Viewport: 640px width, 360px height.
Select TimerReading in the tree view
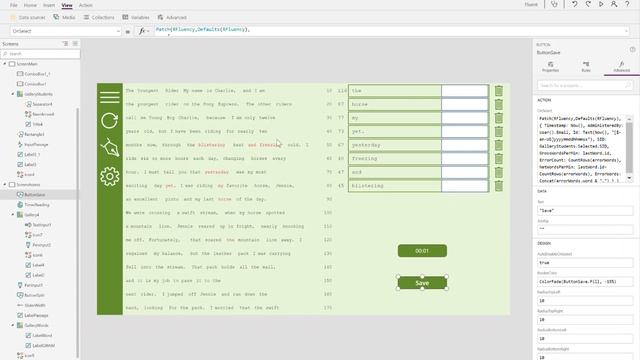(x=37, y=205)
